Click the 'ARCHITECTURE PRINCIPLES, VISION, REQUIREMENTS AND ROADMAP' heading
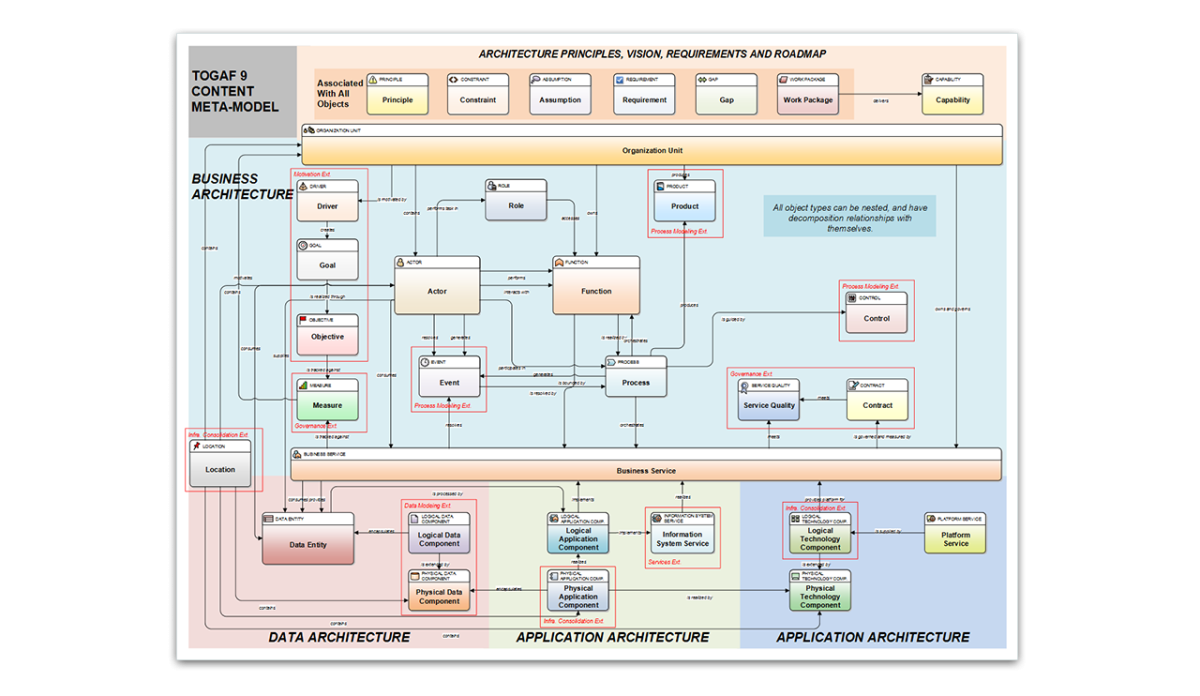The image size is (1200, 696). 652,54
